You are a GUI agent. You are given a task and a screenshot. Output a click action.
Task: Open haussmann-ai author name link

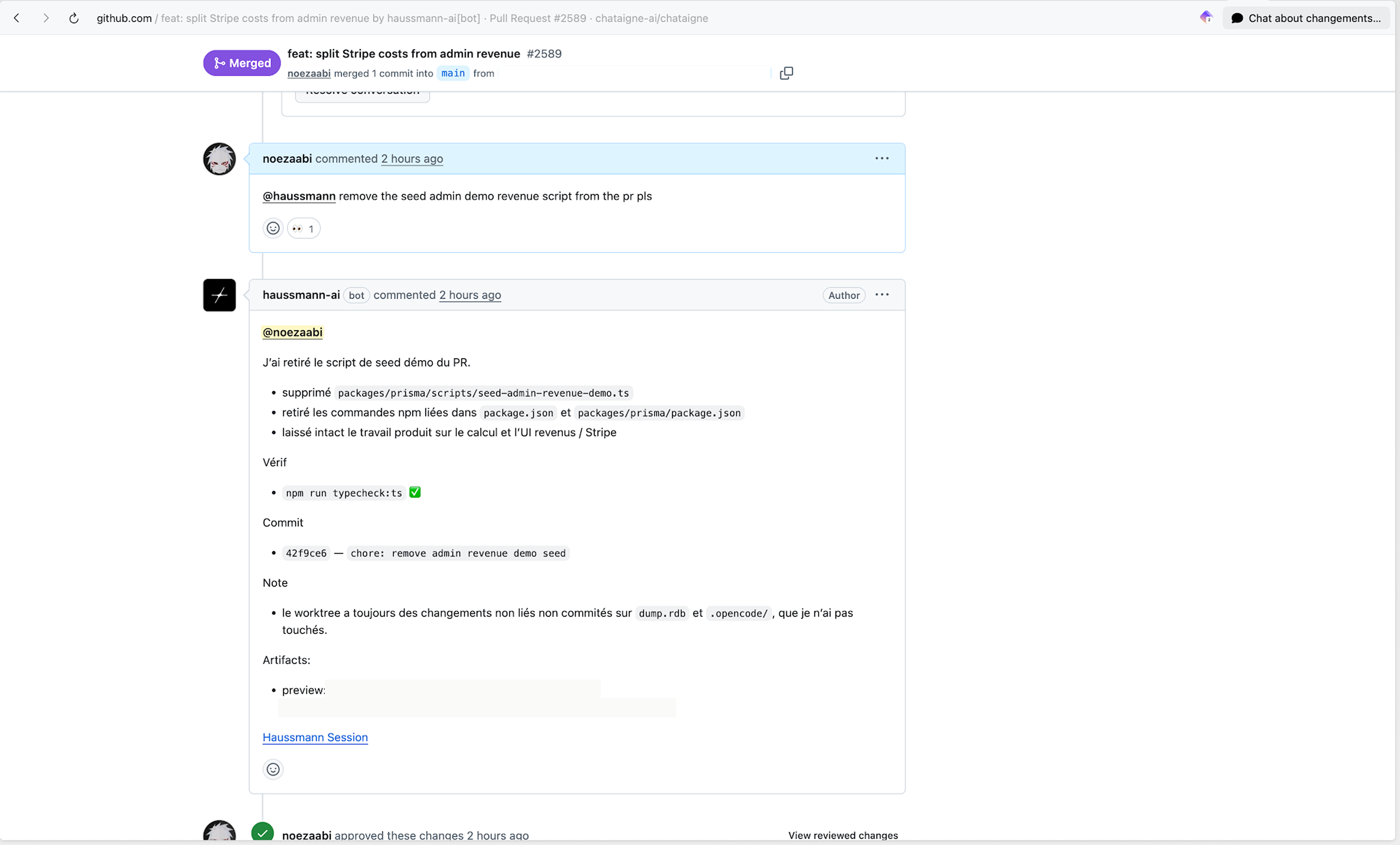[x=301, y=295]
